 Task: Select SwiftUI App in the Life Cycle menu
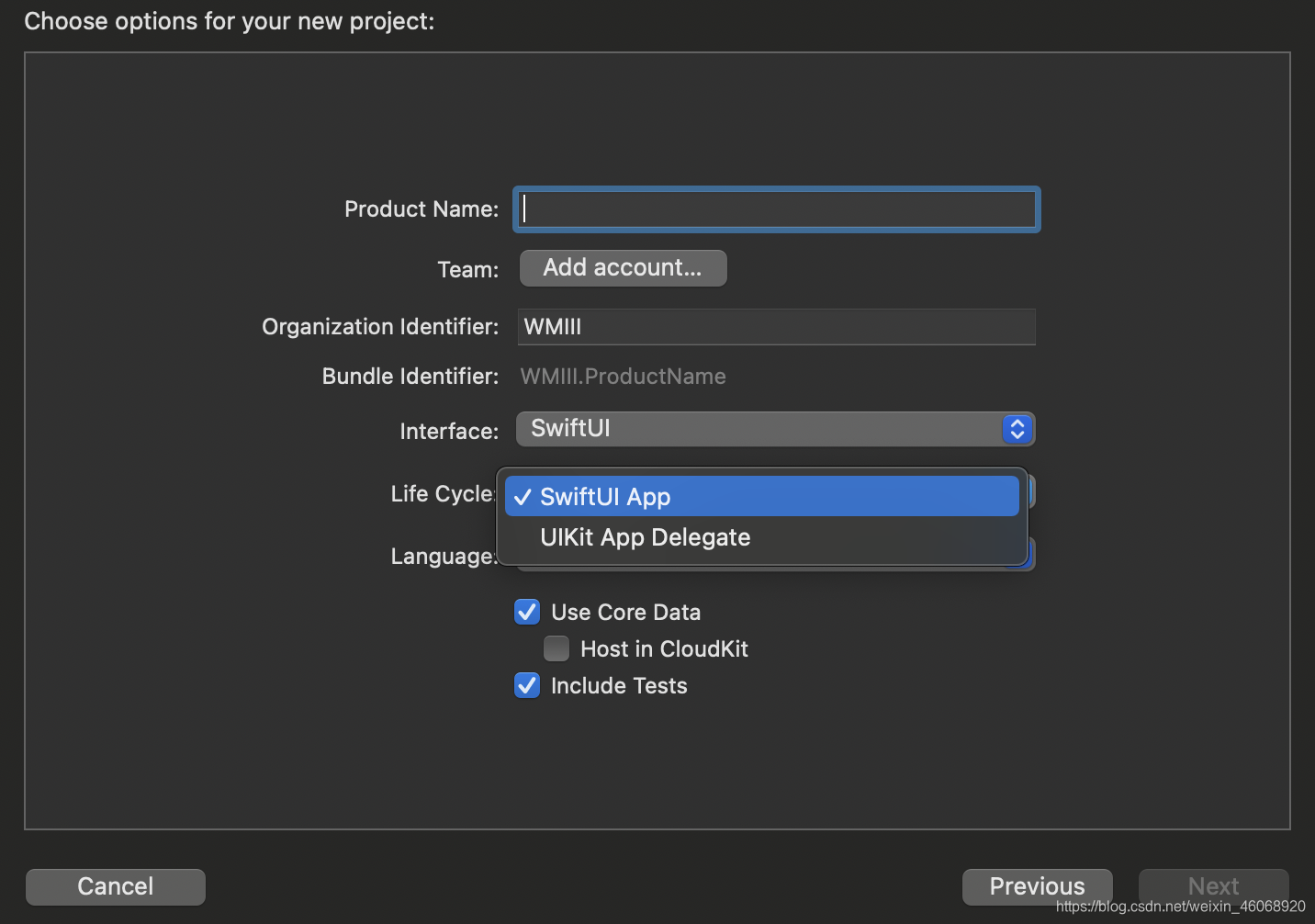(761, 496)
